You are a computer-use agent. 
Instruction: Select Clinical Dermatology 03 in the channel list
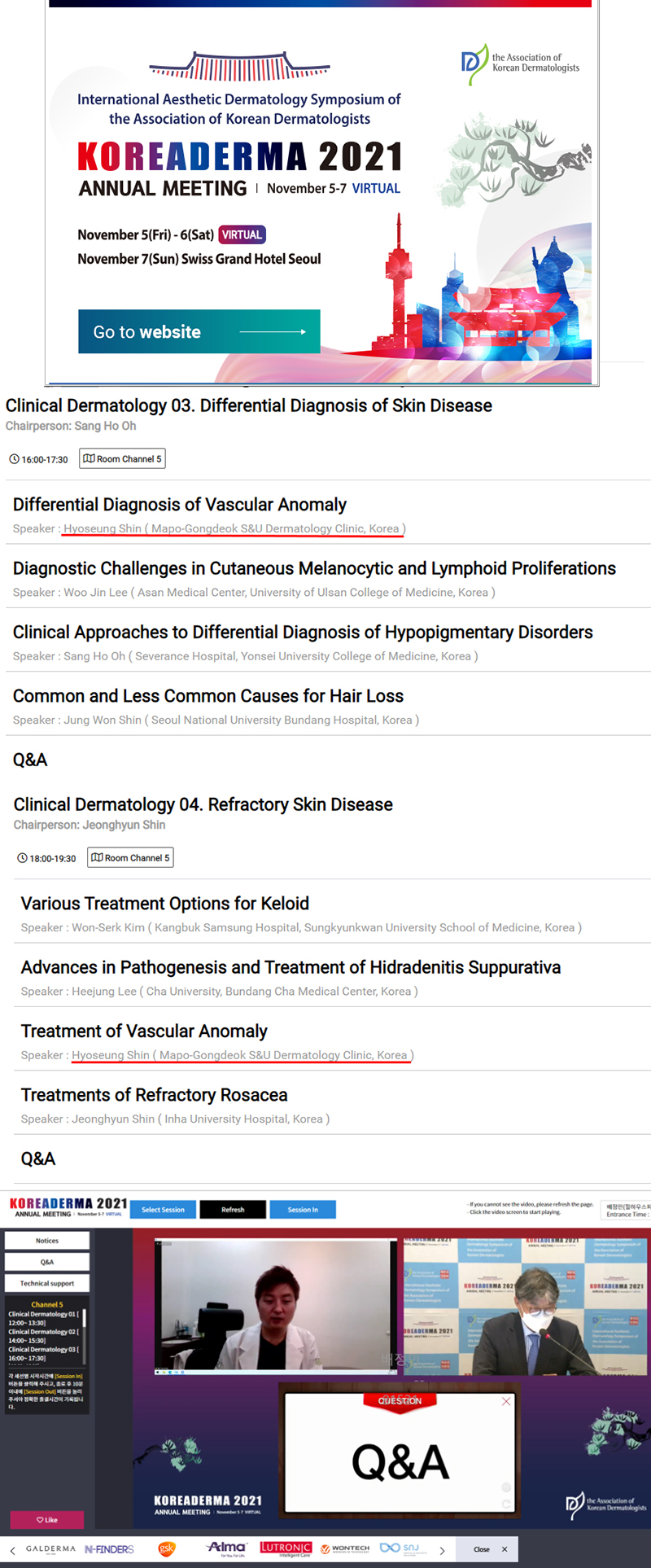(44, 1353)
